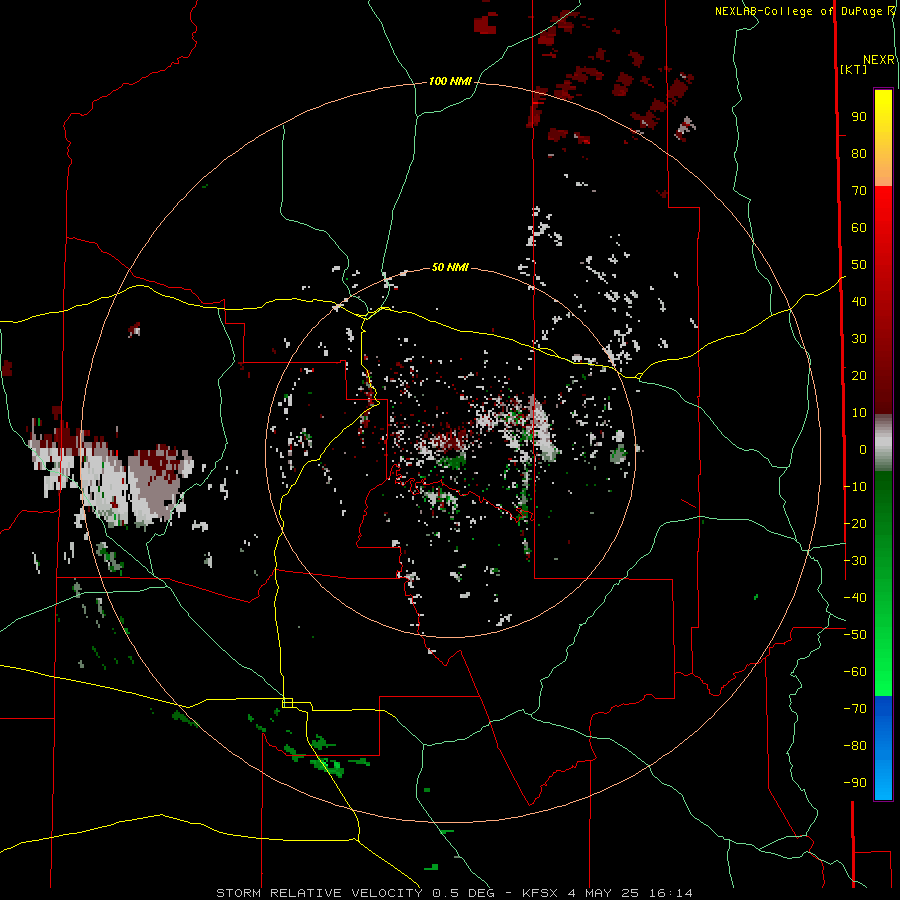Select the -60 knots scale label
The width and height of the screenshot is (900, 900).
[x=855, y=672]
